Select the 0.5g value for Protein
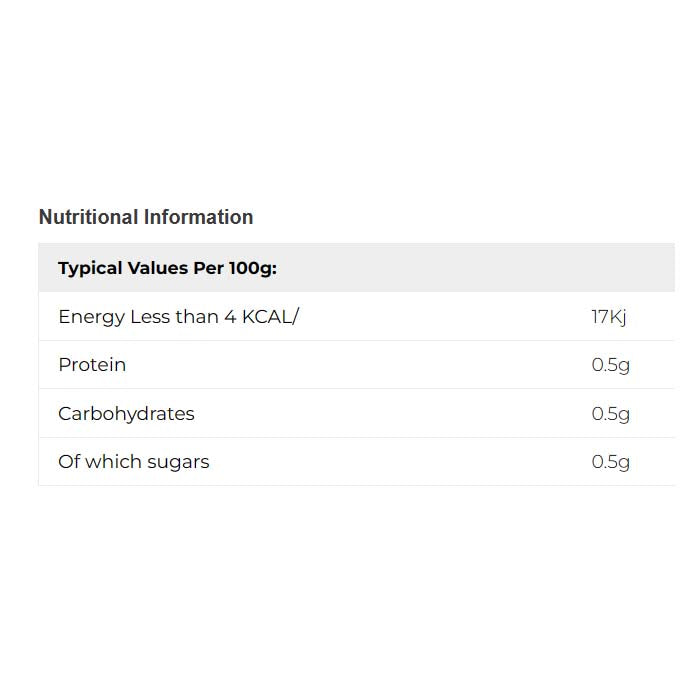Viewport: 700px width, 700px height. click(610, 365)
